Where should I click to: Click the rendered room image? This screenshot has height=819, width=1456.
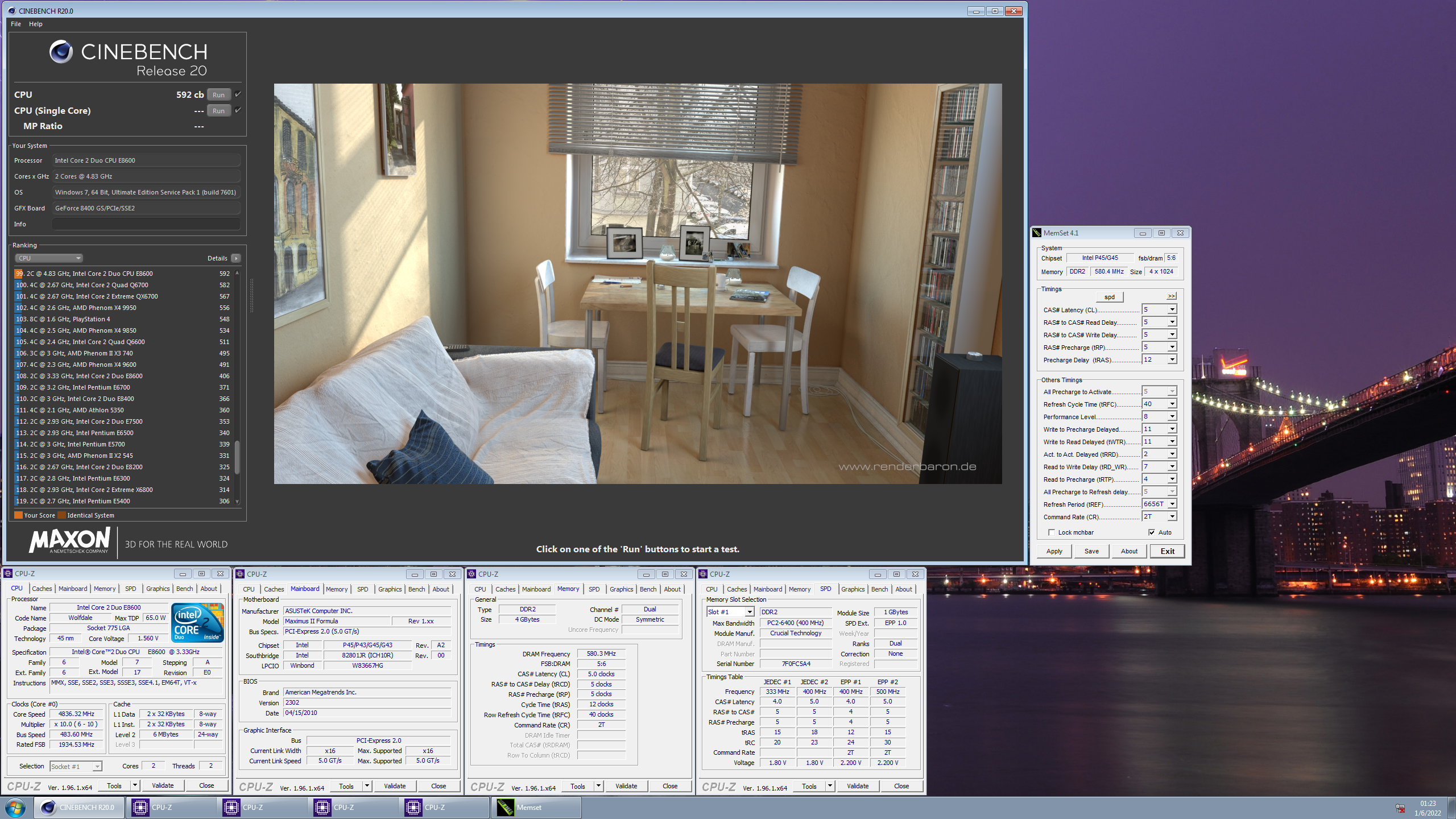point(638,284)
